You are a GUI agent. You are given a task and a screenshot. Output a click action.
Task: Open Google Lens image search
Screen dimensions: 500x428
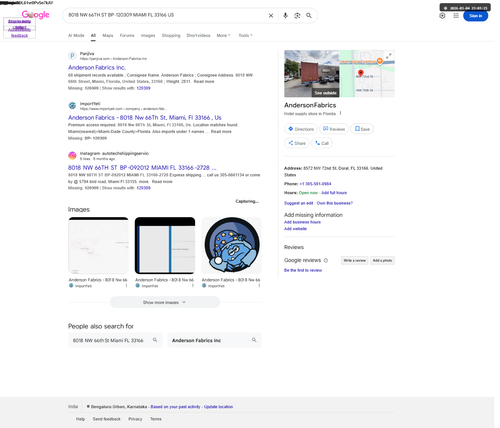coord(297,16)
